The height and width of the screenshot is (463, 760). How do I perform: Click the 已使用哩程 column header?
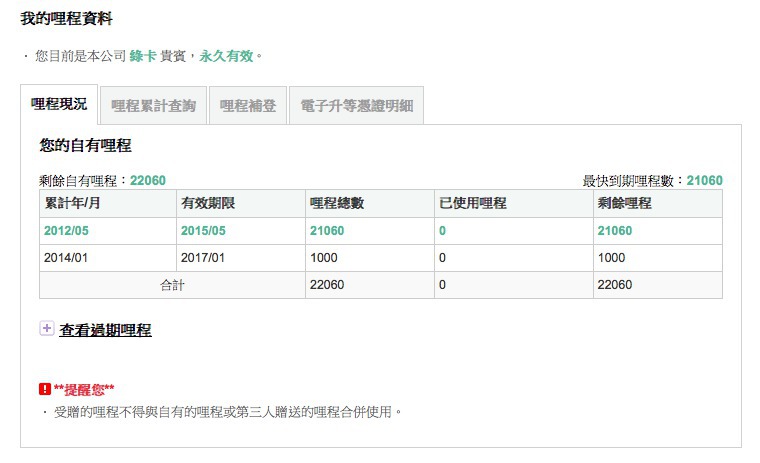pos(473,203)
